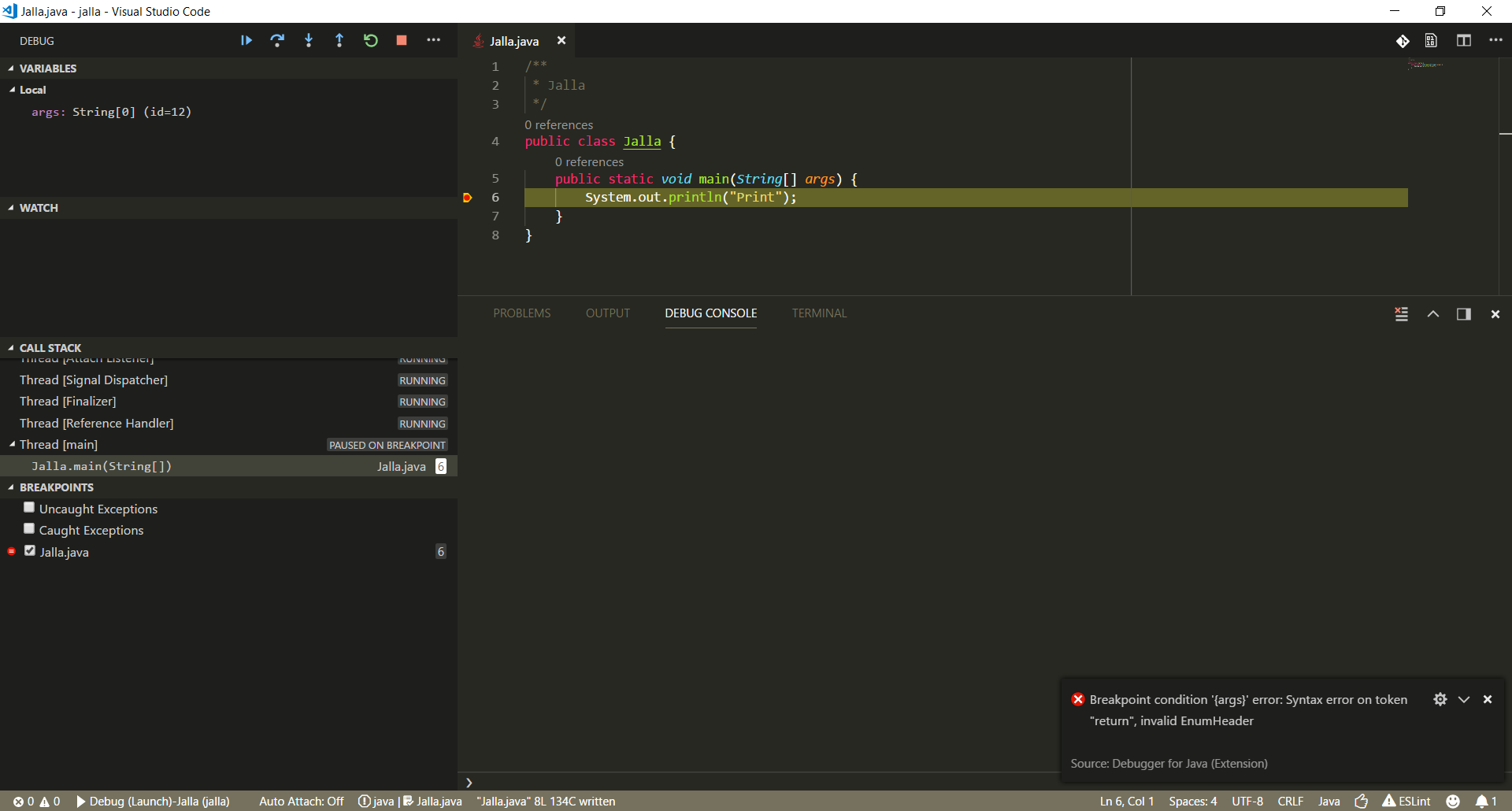Select Thread [Signal Dispatcher] in call stack
1512x811 pixels.
[x=228, y=380]
